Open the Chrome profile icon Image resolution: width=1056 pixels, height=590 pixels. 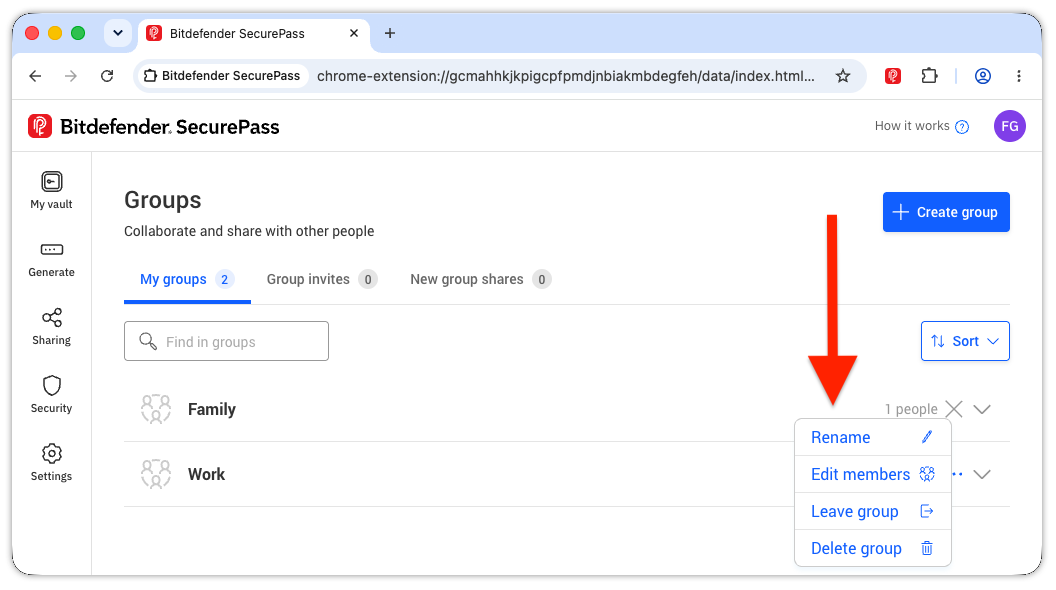coord(983,76)
